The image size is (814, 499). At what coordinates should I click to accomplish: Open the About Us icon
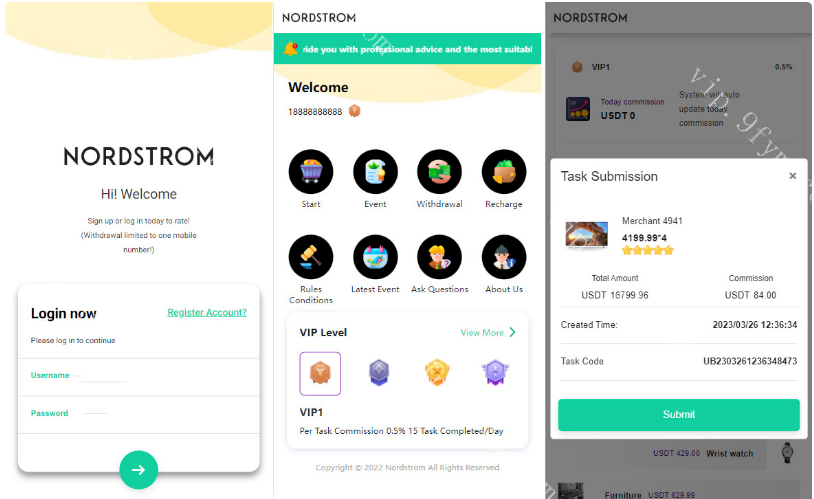click(x=504, y=257)
